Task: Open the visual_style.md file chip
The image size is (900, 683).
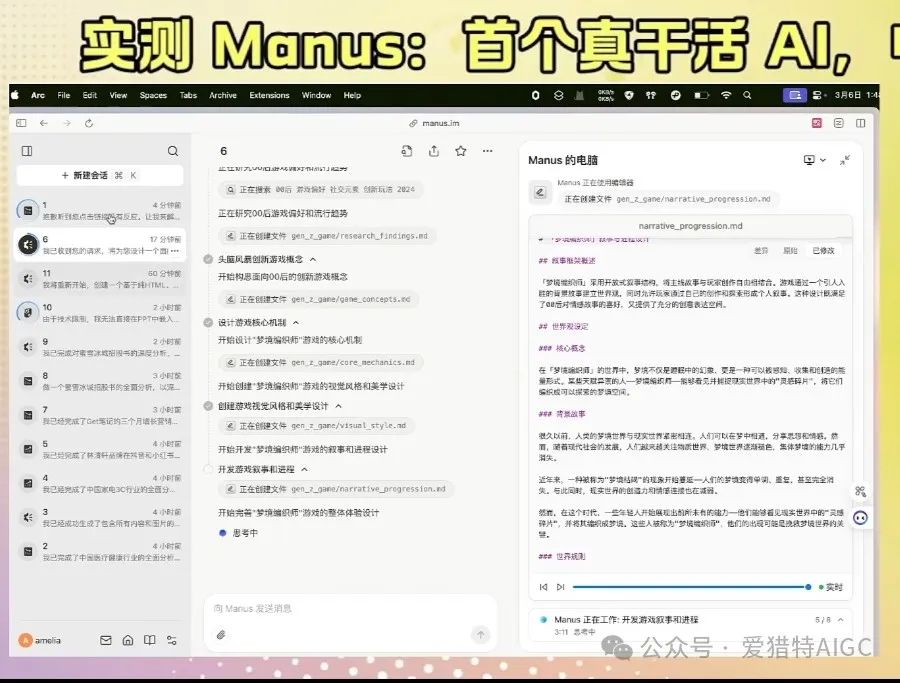Action: click(317, 425)
